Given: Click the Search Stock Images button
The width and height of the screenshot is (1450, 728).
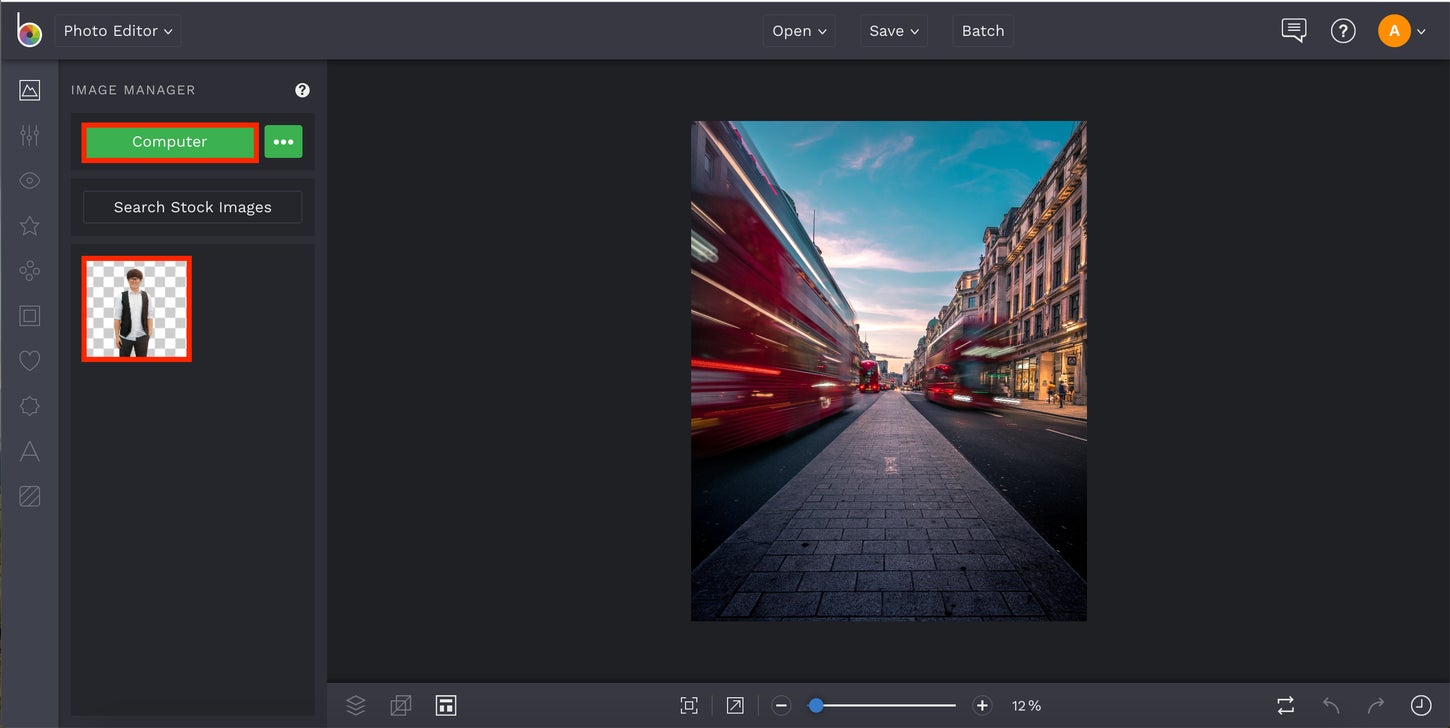Looking at the screenshot, I should click(192, 207).
